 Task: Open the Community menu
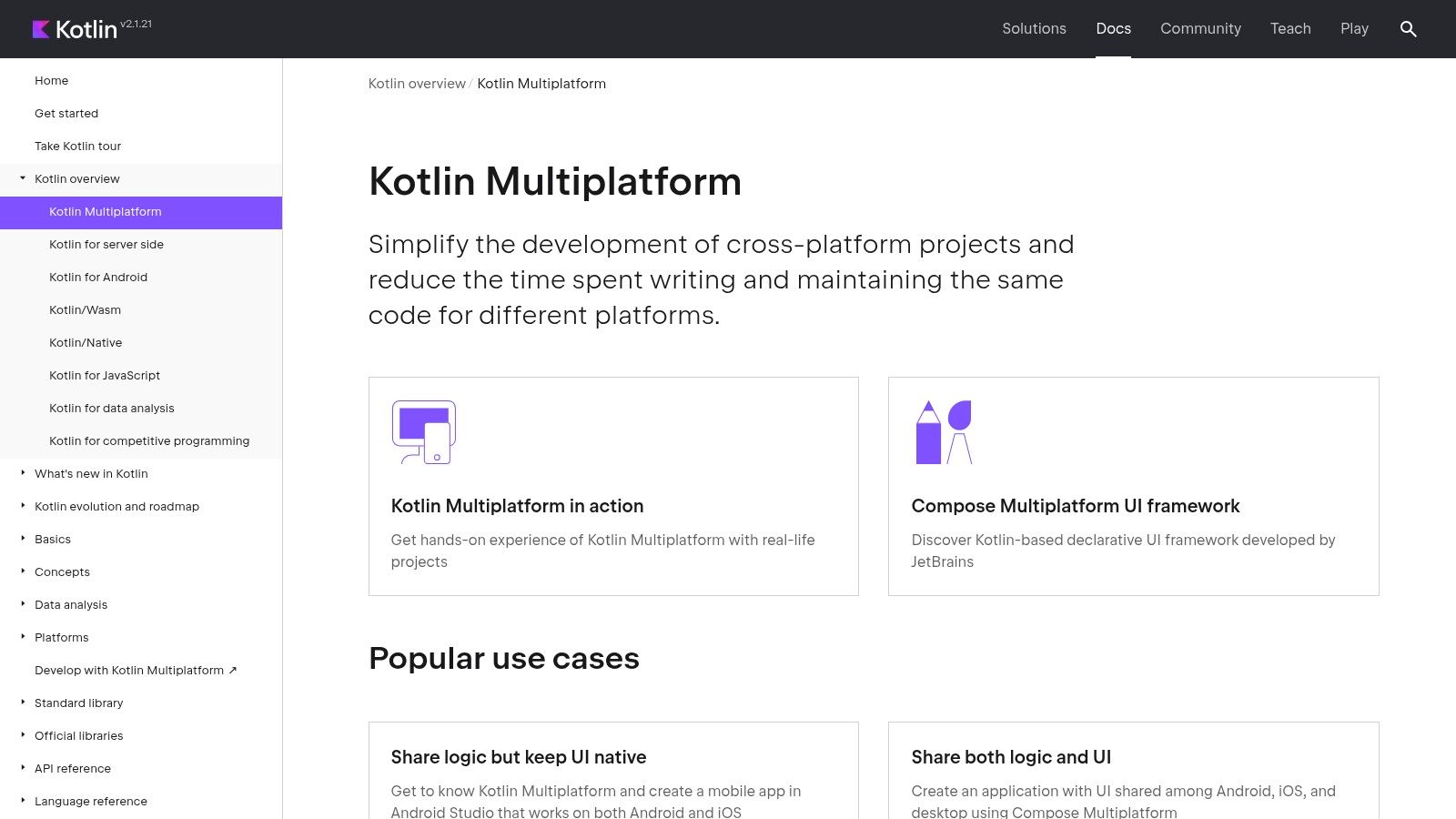click(x=1200, y=29)
